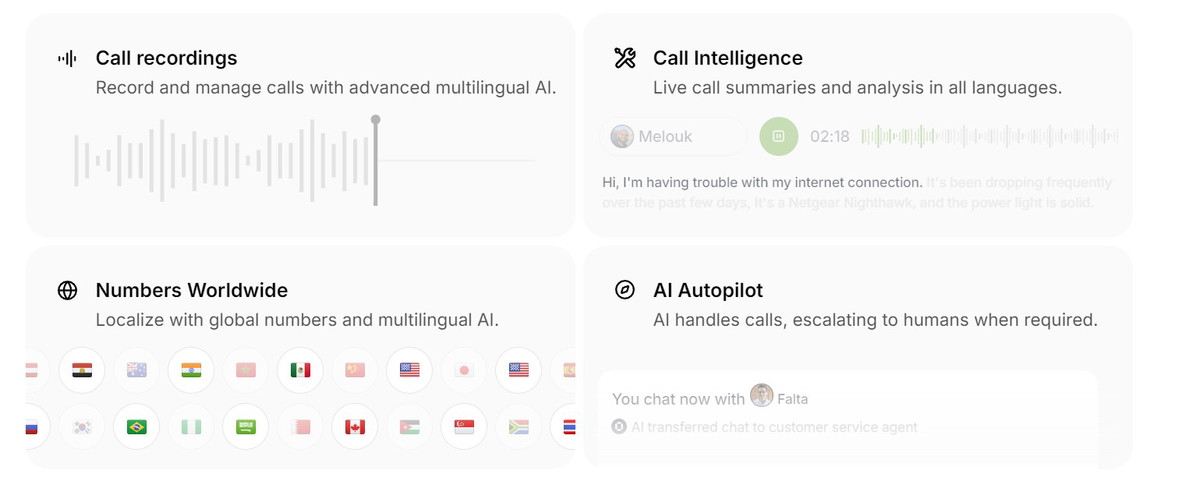
Task: Click the Melouk caller chip
Action: pyautogui.click(x=673, y=136)
